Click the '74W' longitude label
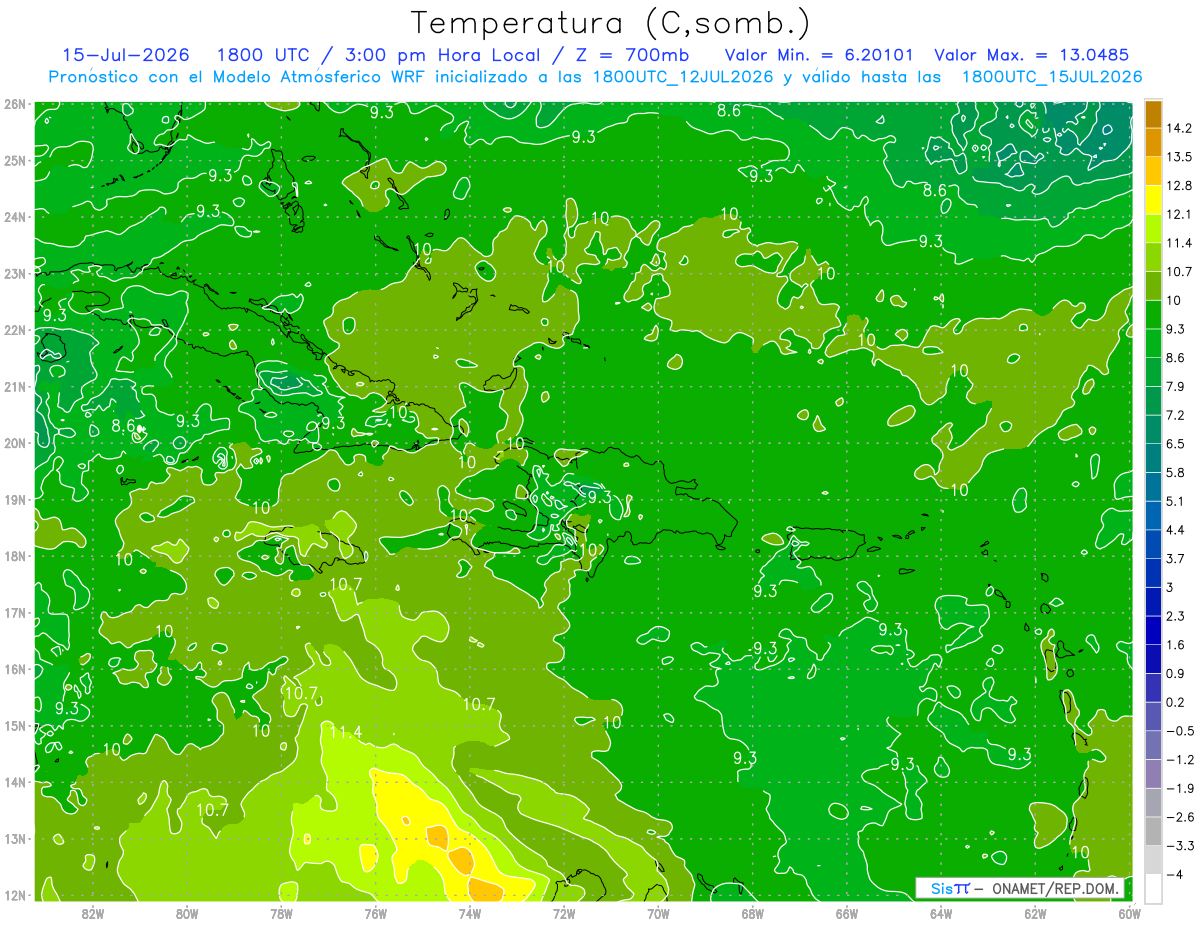 [x=470, y=913]
